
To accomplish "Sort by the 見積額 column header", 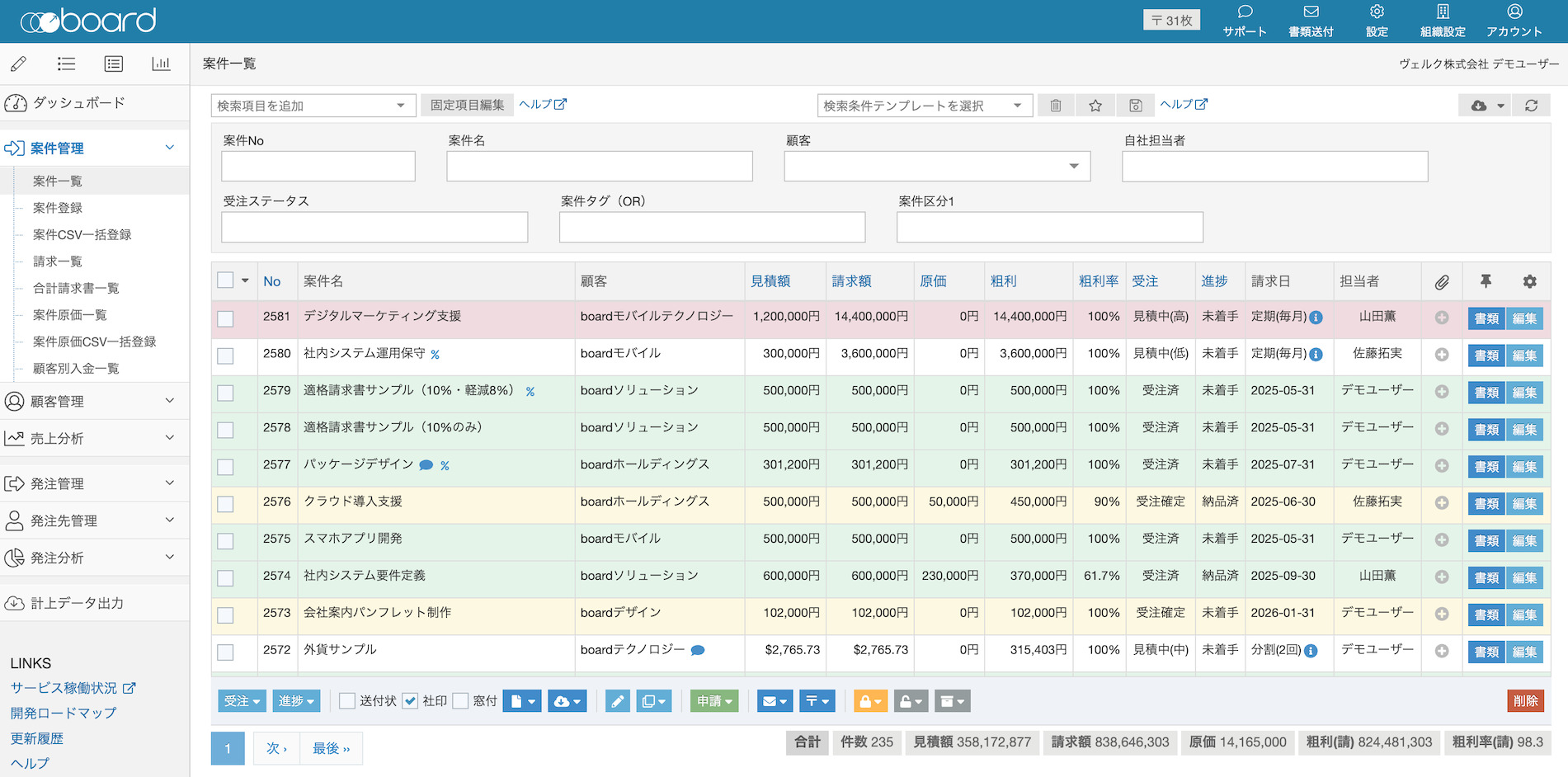I will (x=770, y=281).
